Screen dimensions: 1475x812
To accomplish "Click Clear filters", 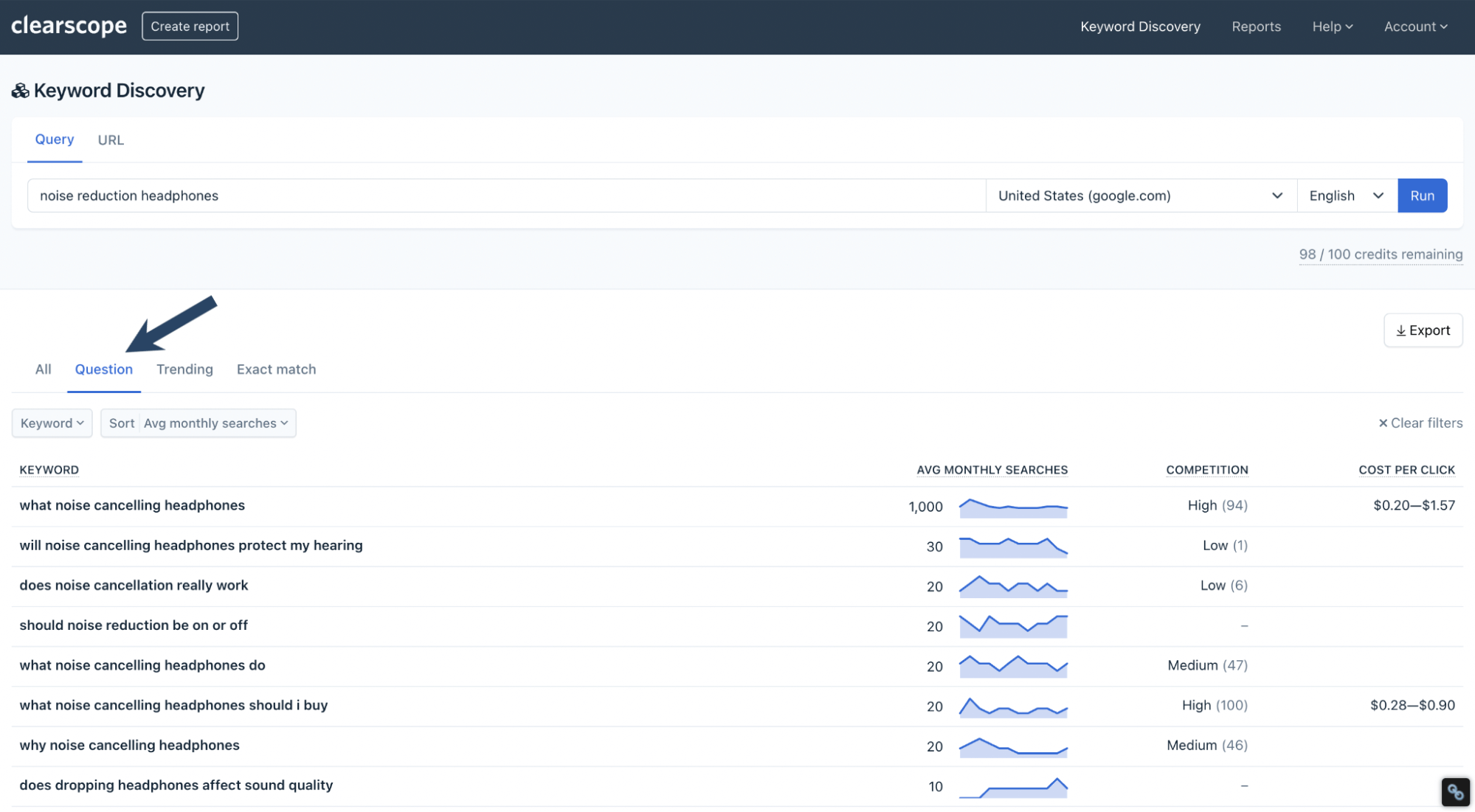I will [x=1420, y=423].
